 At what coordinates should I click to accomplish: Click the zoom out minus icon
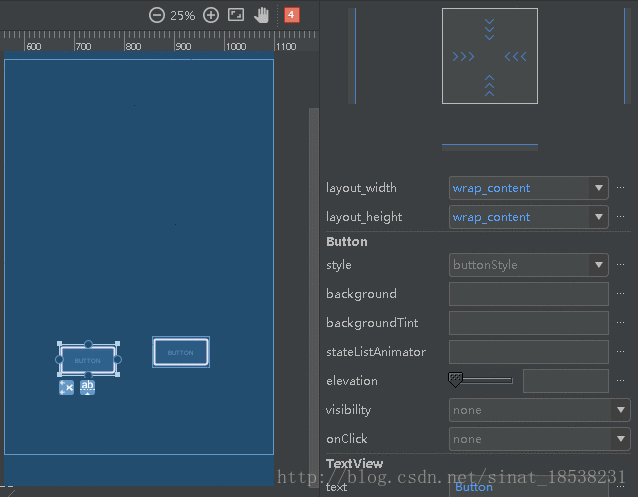point(157,15)
